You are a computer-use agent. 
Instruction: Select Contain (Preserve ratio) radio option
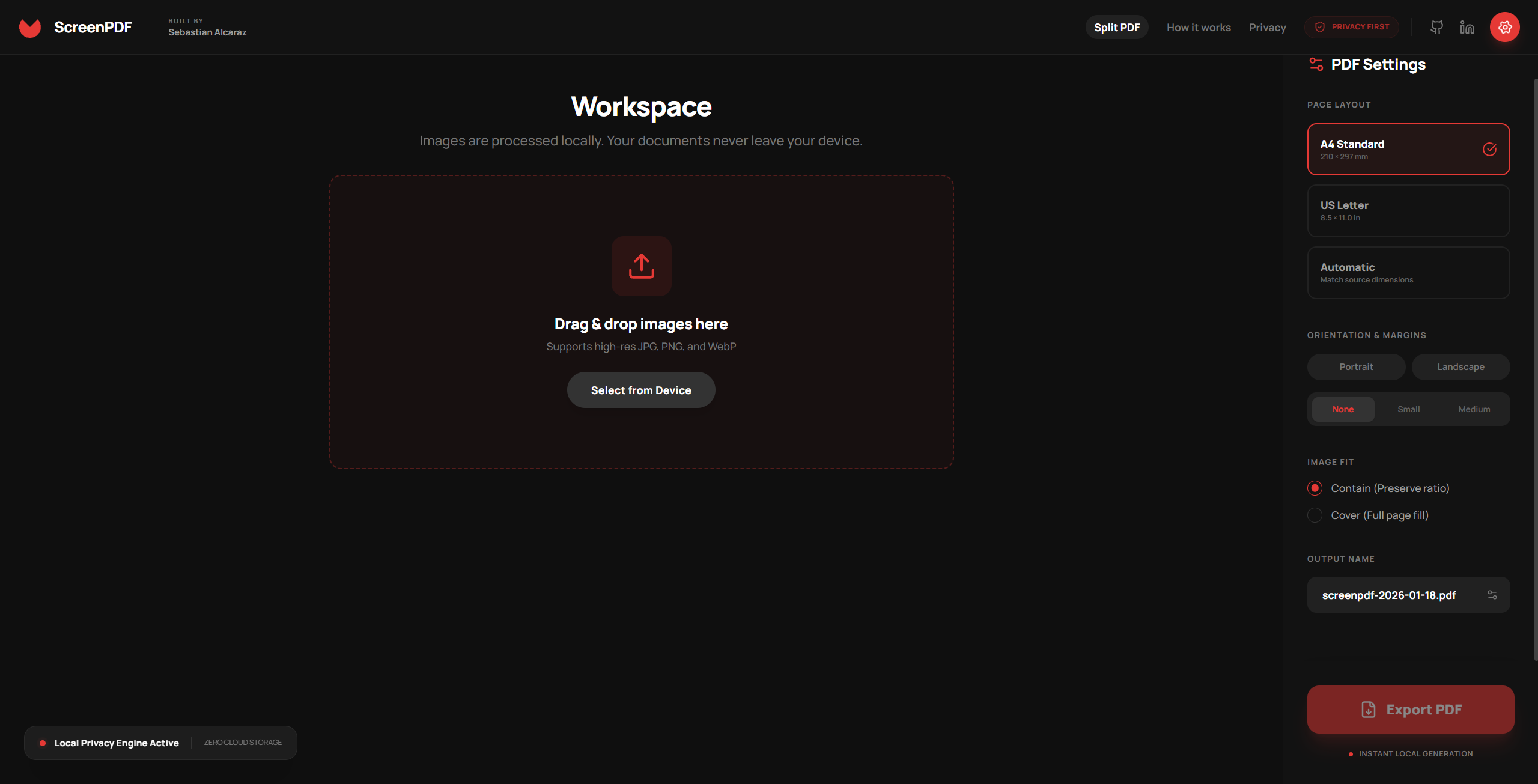[1315, 488]
